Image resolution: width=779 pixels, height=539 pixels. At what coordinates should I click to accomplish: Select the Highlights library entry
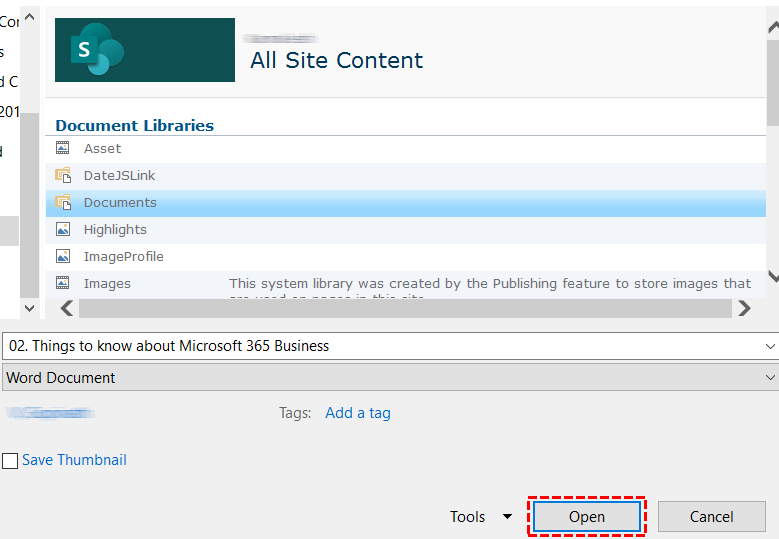(x=115, y=229)
